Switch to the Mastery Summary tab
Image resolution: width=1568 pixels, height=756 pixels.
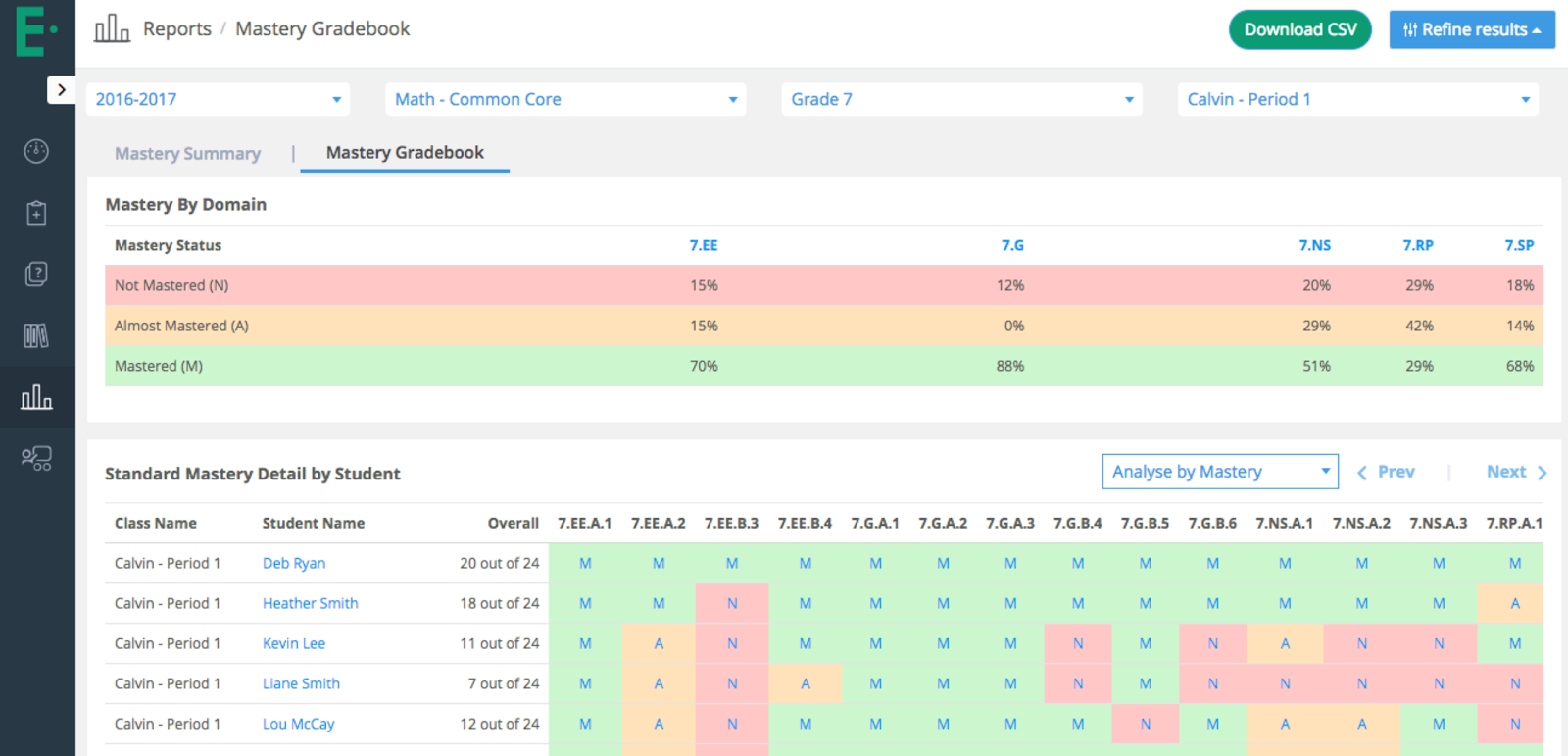click(187, 154)
